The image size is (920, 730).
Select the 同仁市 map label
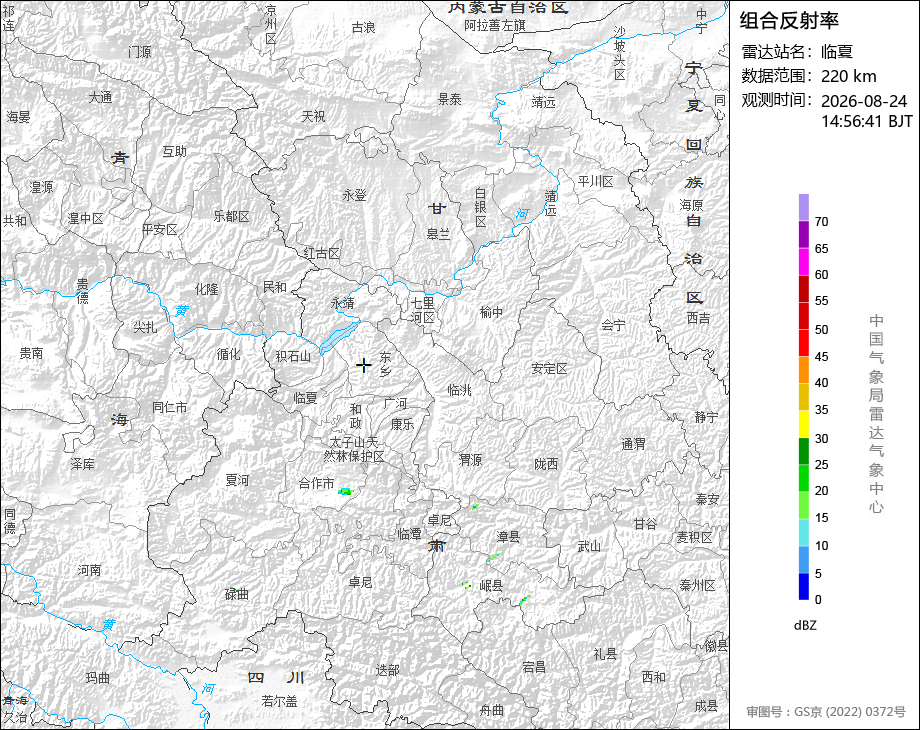tap(170, 407)
